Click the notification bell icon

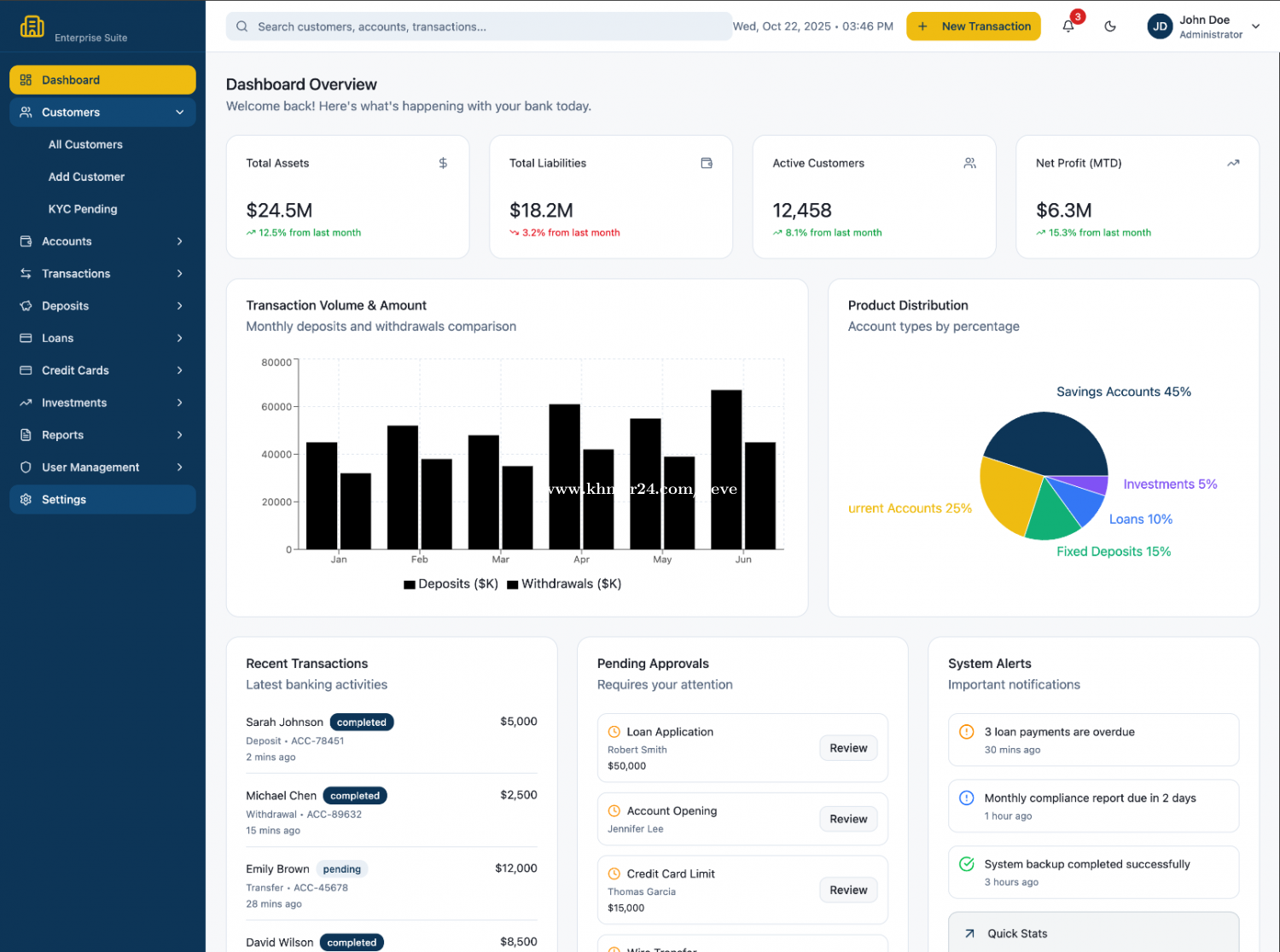click(1068, 26)
